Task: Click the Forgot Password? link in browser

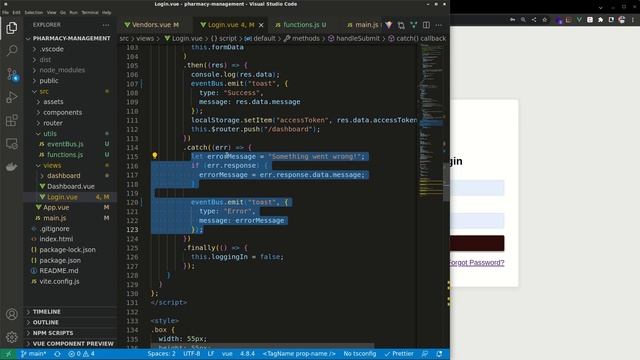Action: (476, 263)
